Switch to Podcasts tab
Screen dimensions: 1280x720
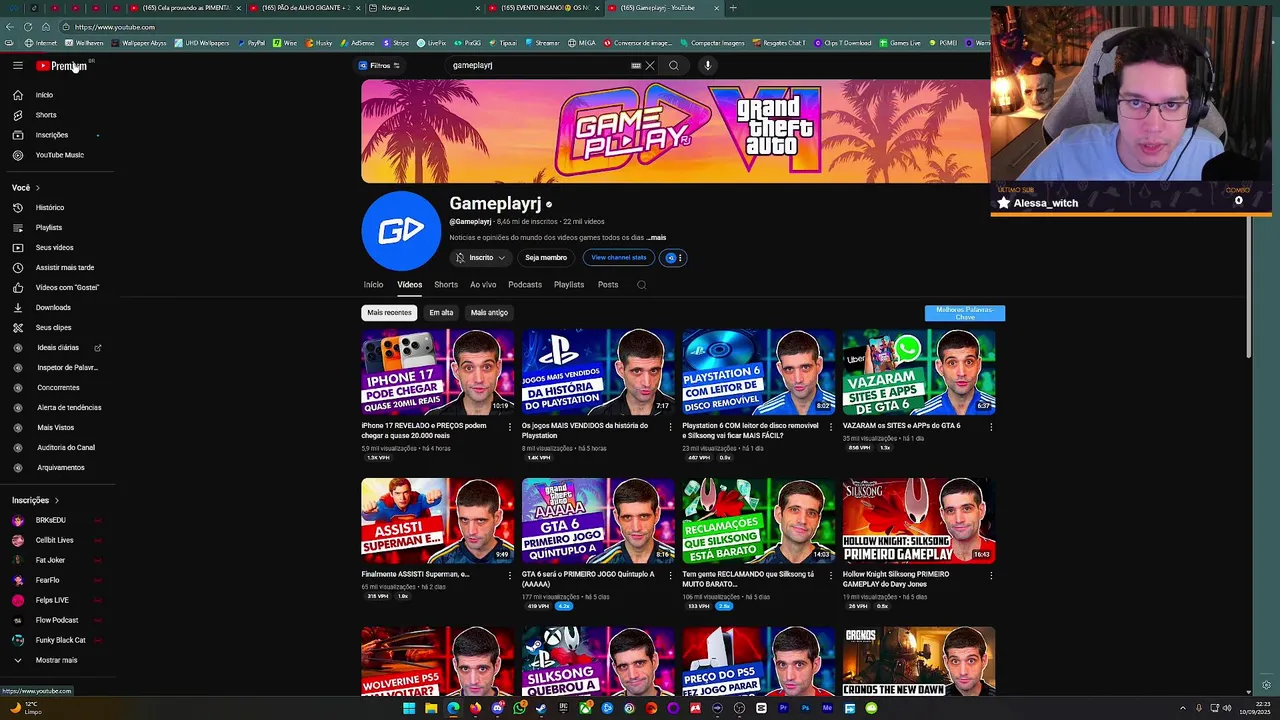pos(525,285)
